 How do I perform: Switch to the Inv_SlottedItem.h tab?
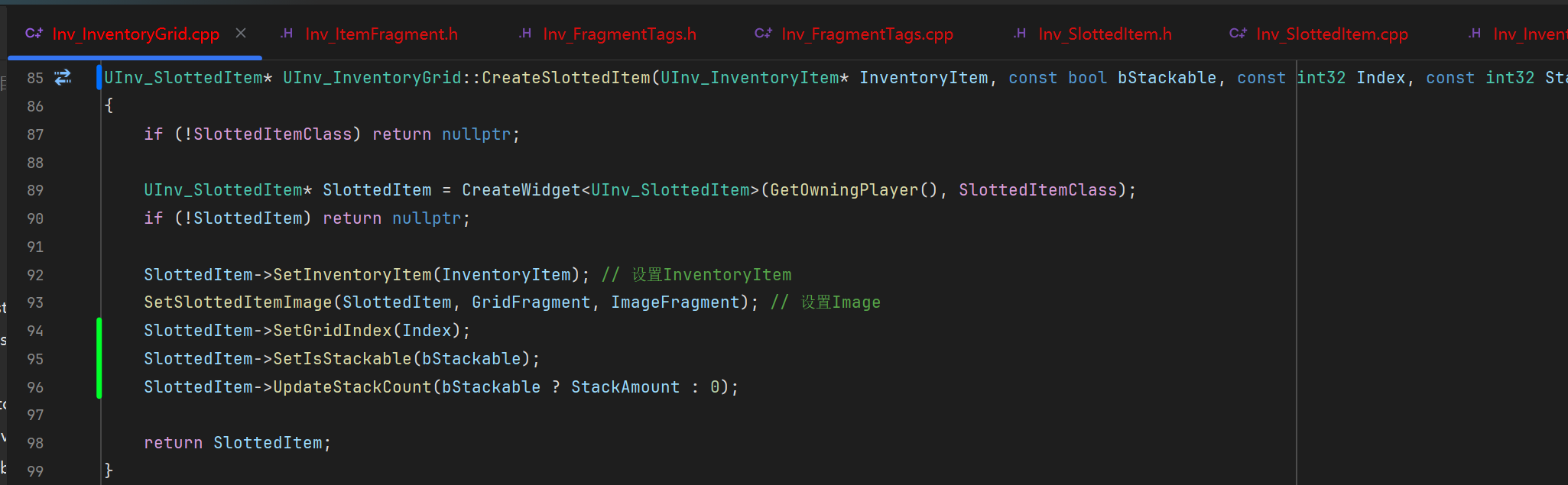1092,34
